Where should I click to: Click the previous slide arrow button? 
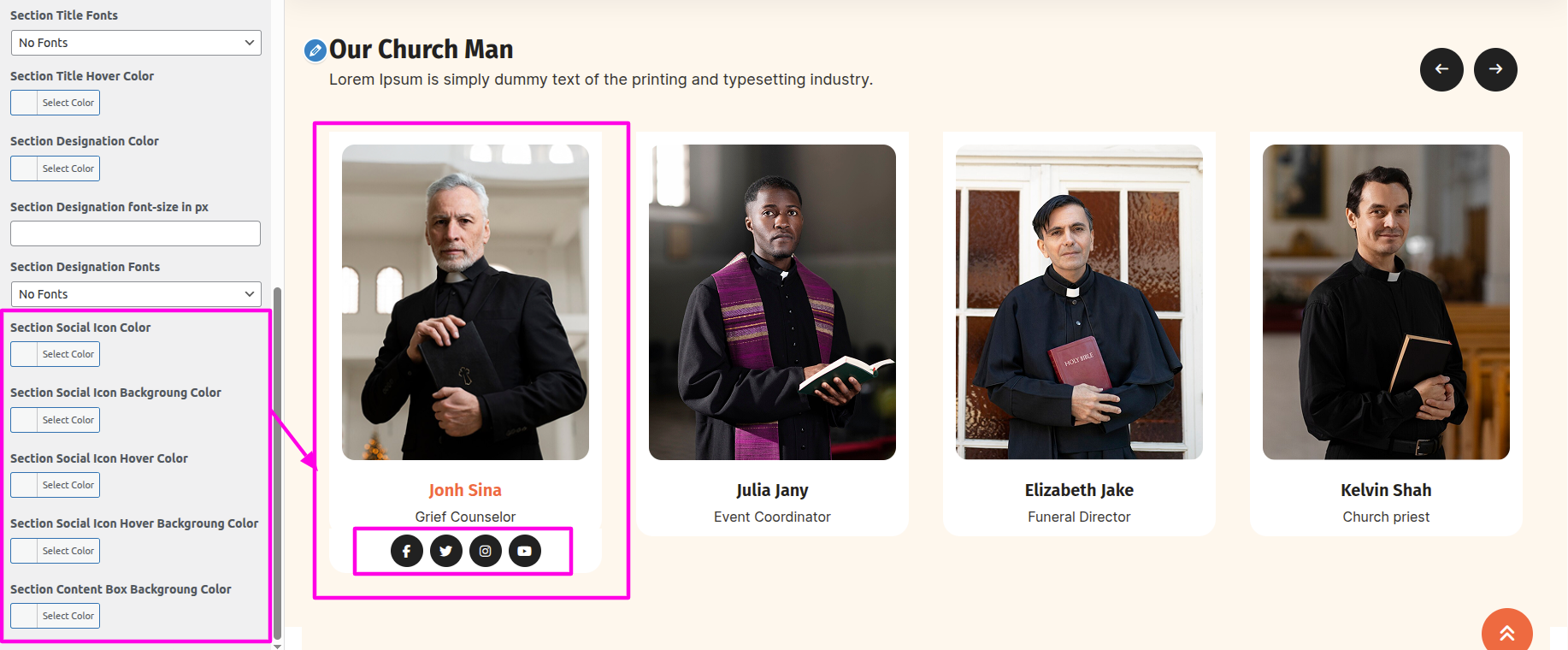pos(1441,69)
